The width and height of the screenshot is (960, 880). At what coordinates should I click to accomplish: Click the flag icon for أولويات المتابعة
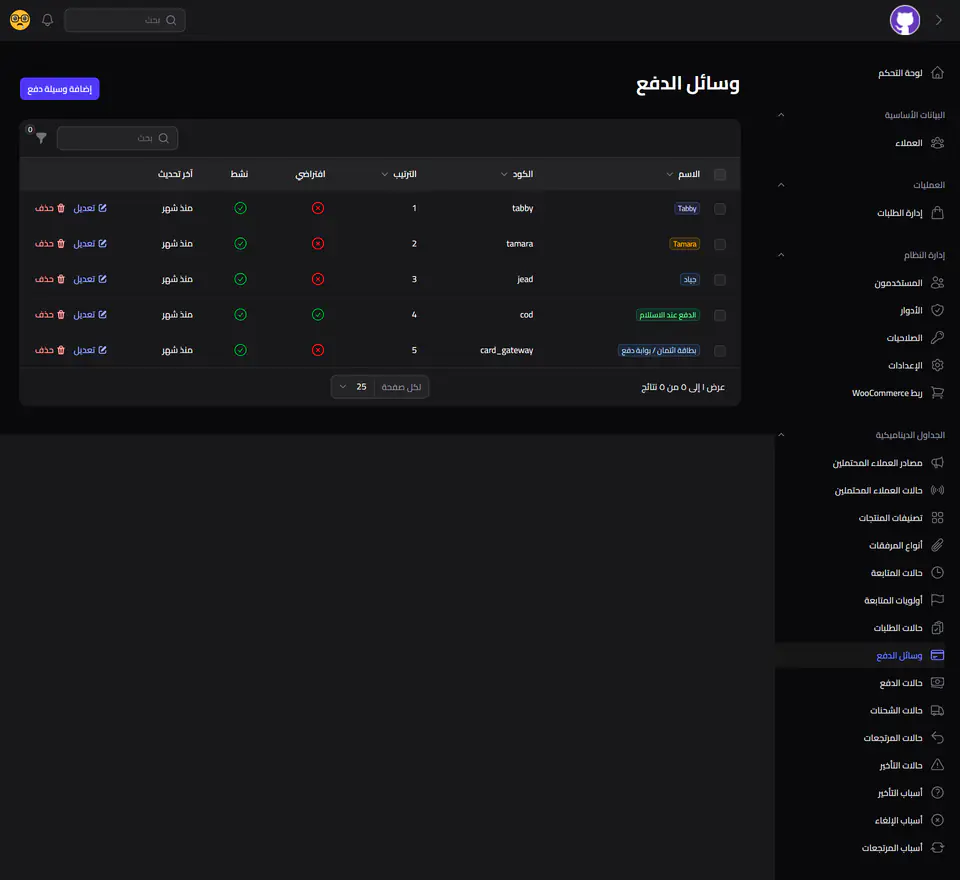tap(937, 600)
